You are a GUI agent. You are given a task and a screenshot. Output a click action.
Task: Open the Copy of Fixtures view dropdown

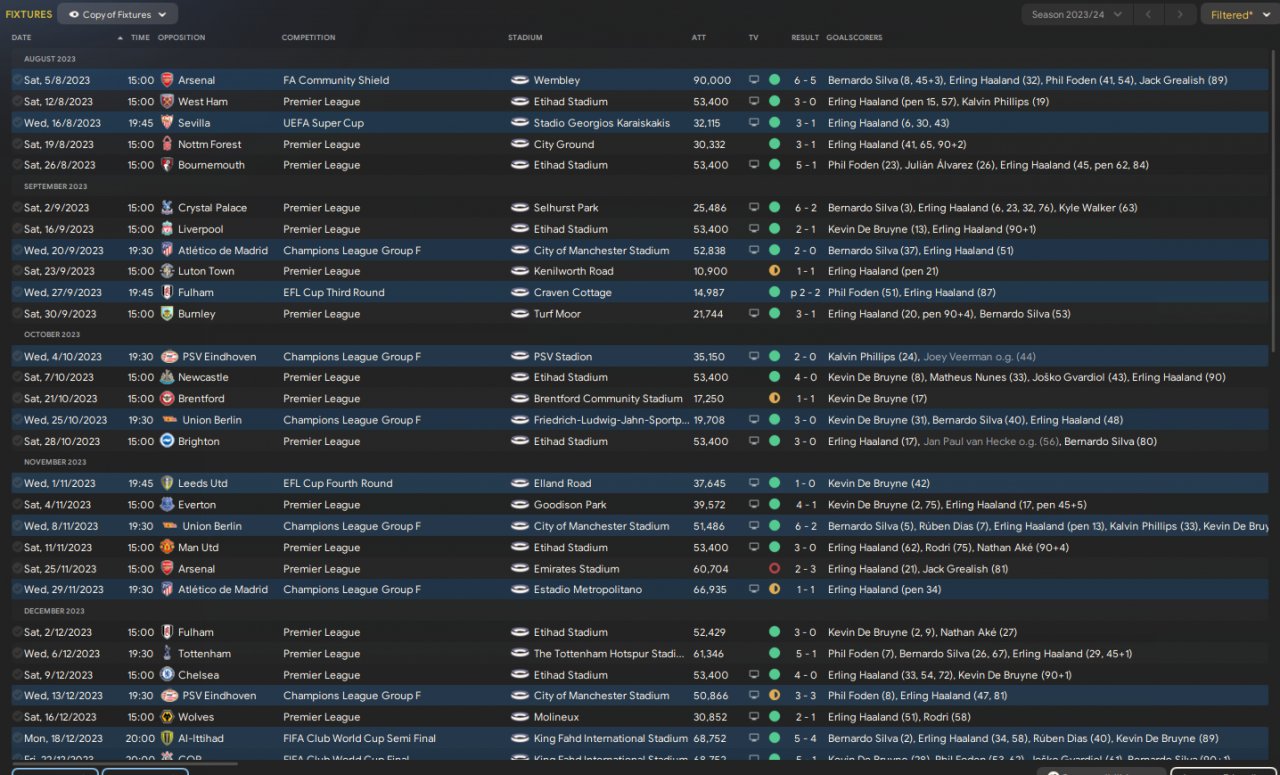(118, 14)
